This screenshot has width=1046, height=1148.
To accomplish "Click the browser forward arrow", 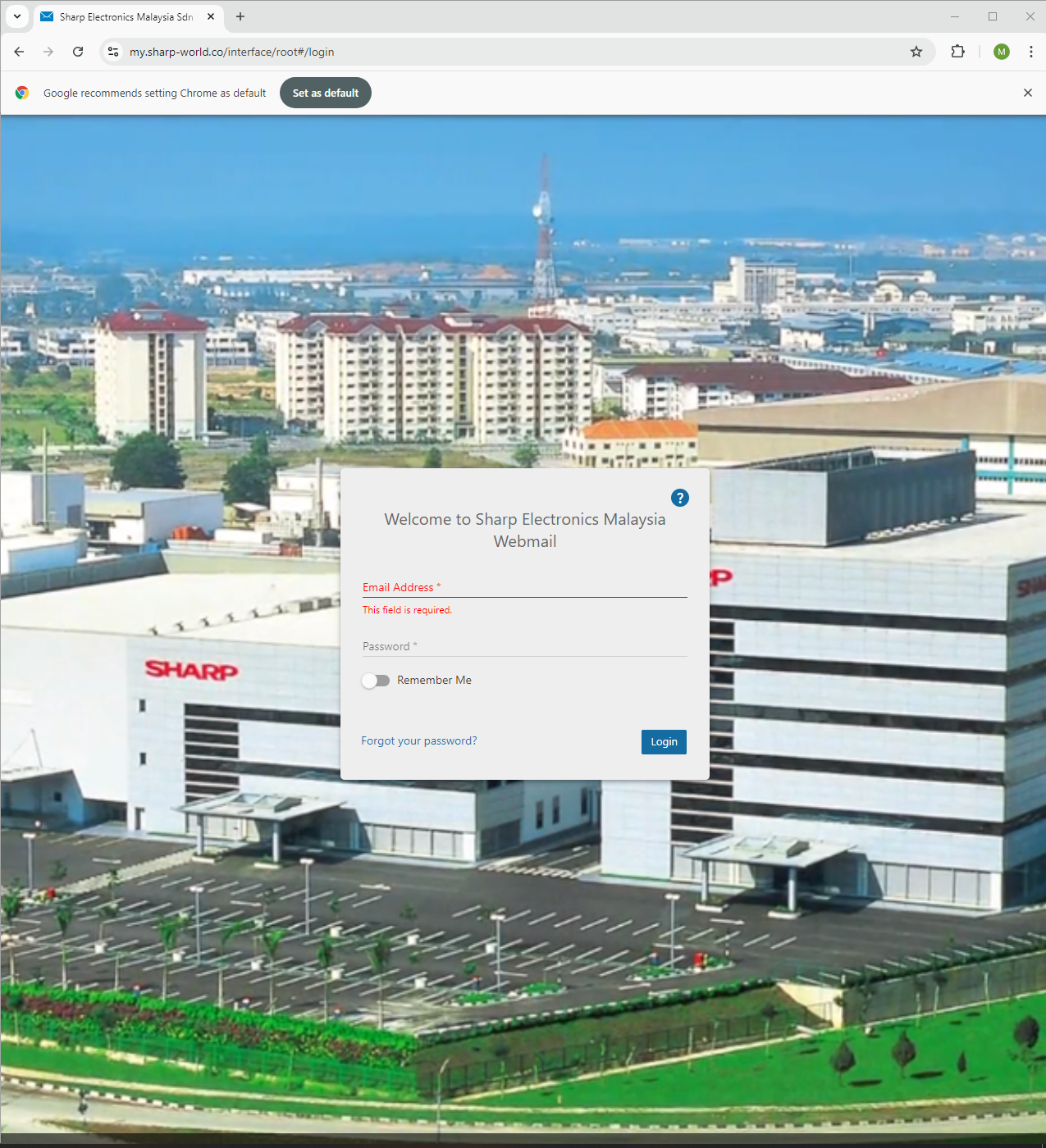I will [x=48, y=52].
